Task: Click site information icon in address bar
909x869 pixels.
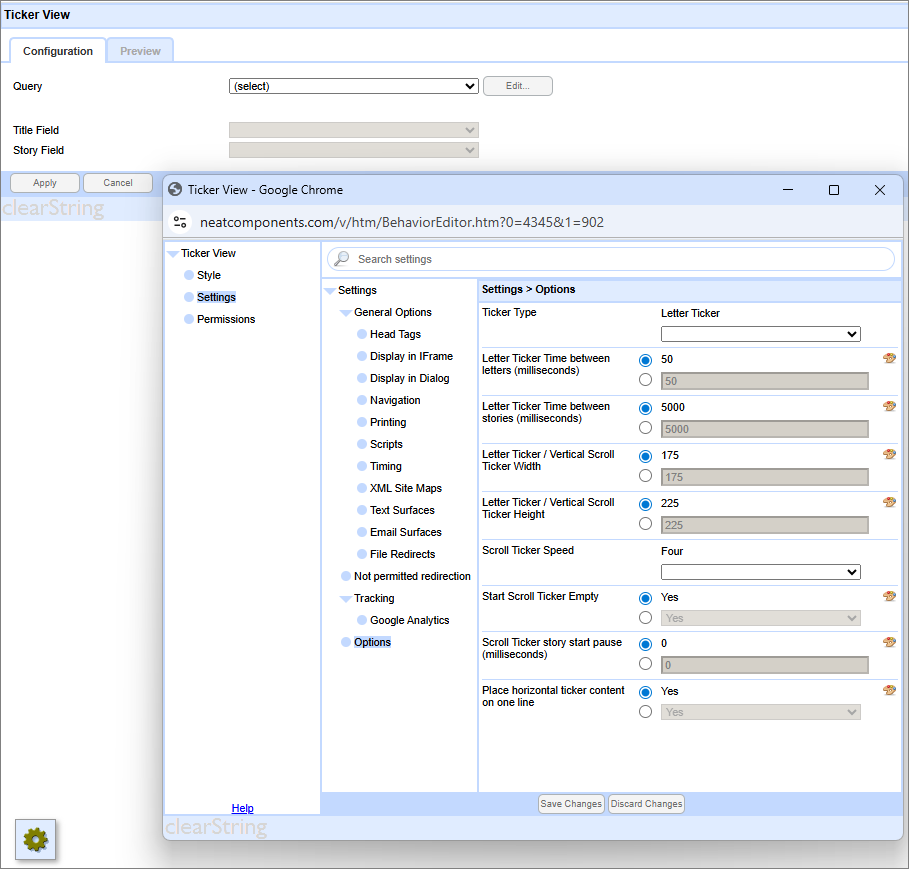Action: [180, 222]
